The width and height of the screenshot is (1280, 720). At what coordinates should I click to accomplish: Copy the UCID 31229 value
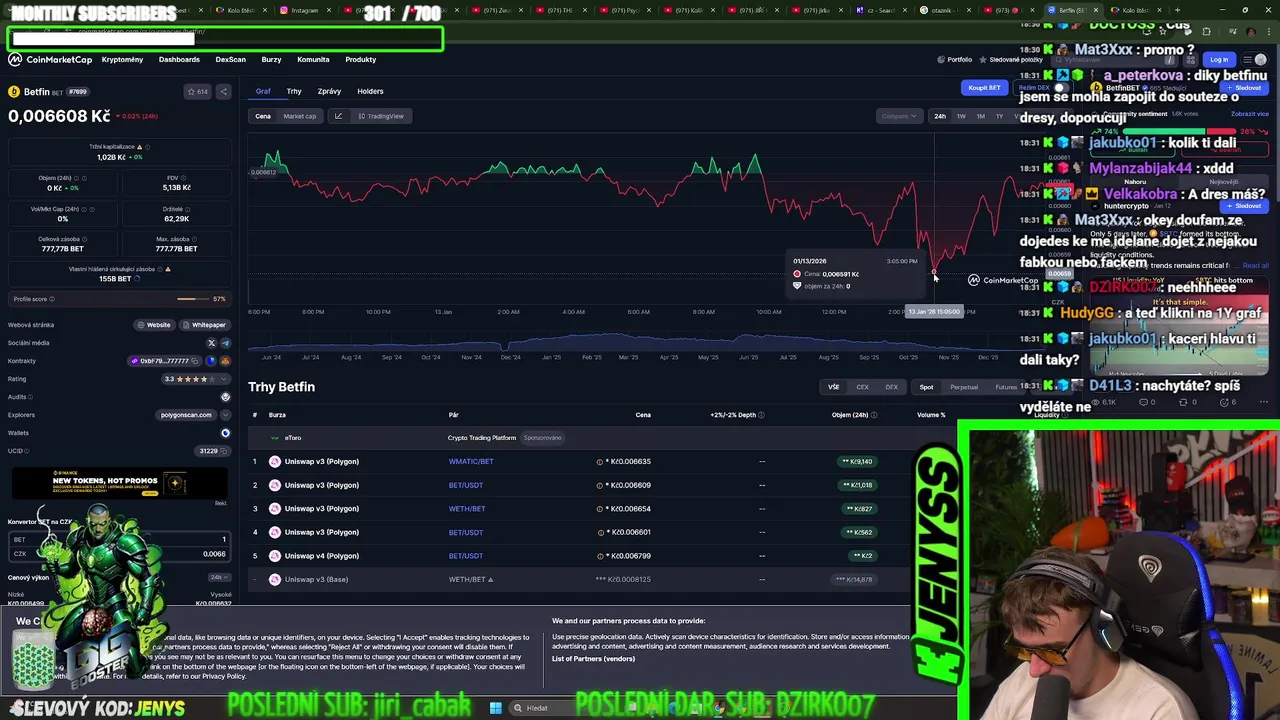[x=224, y=451]
